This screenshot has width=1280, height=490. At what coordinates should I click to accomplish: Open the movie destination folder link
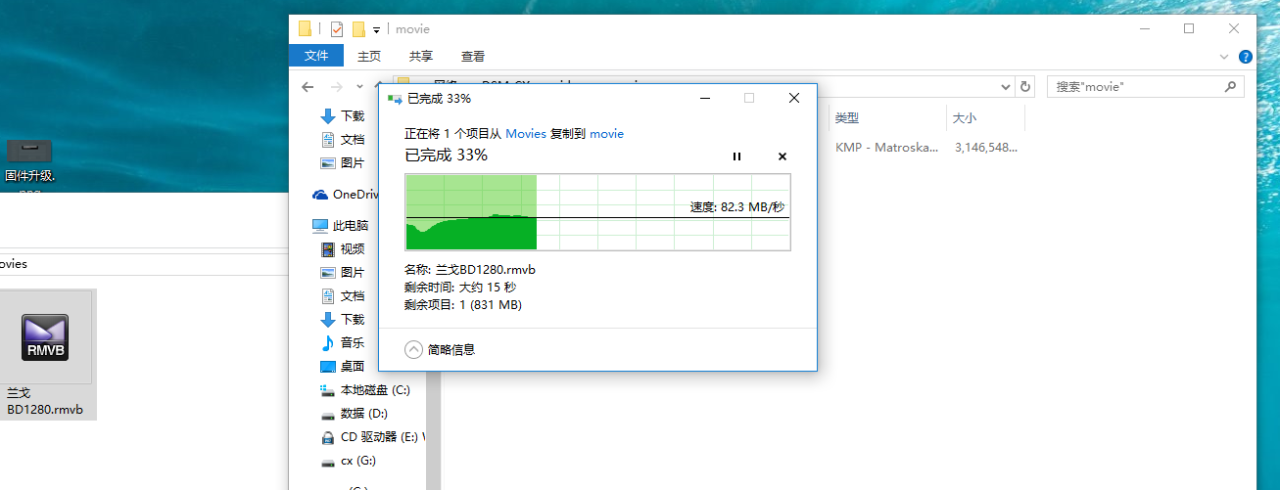tap(607, 133)
